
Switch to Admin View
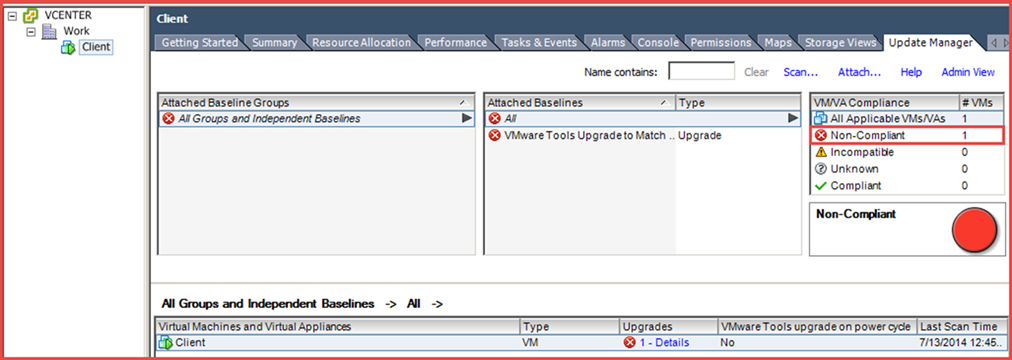[967, 72]
